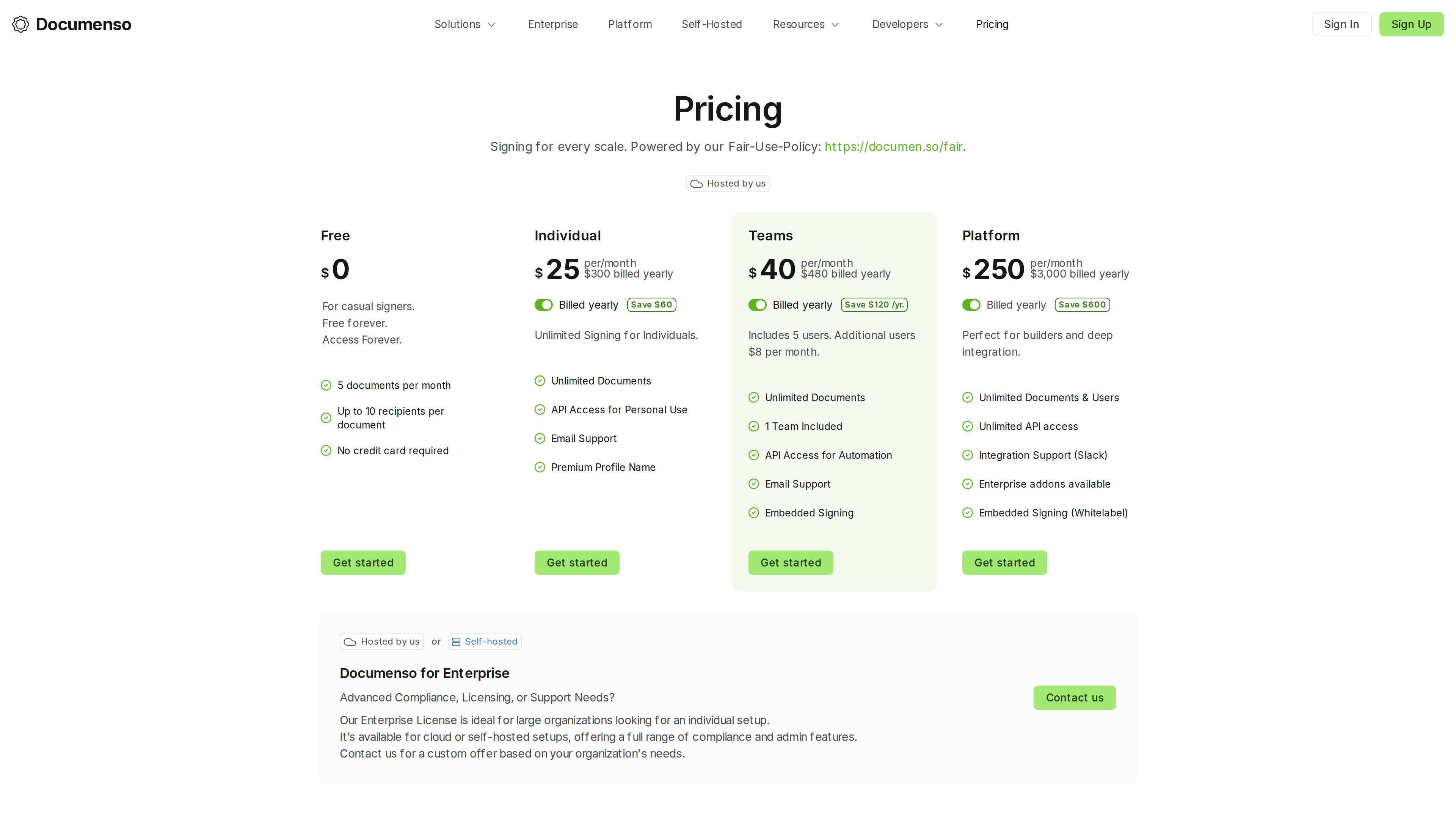Click Get started under Free plan
The height and width of the screenshot is (819, 1456).
click(363, 563)
